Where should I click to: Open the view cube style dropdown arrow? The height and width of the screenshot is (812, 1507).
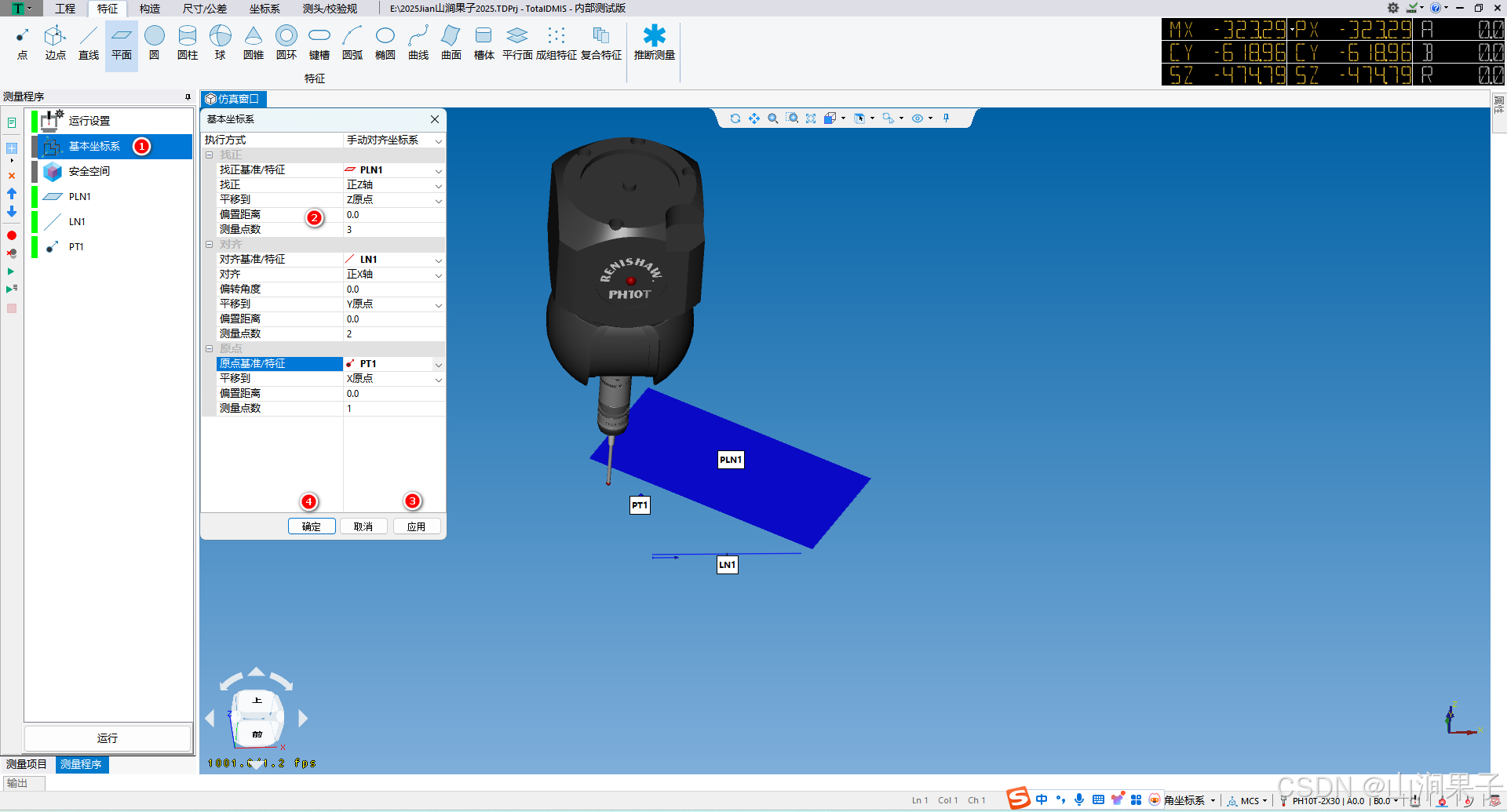pyautogui.click(x=844, y=118)
